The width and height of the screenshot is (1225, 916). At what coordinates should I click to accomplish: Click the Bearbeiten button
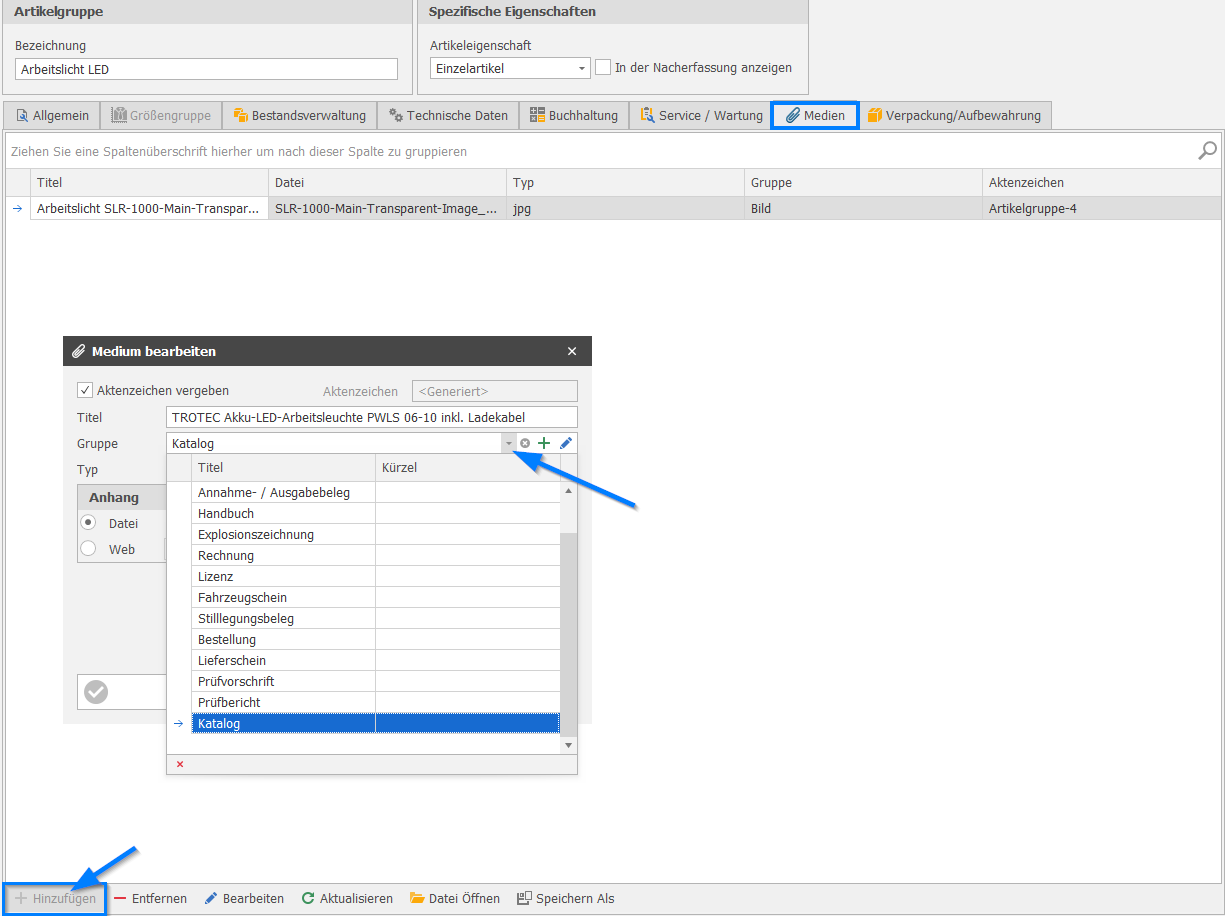[x=244, y=898]
